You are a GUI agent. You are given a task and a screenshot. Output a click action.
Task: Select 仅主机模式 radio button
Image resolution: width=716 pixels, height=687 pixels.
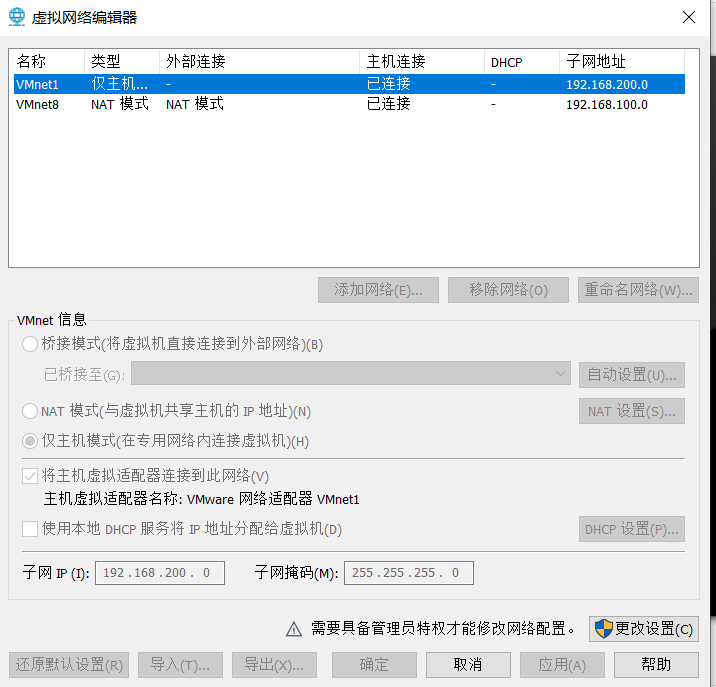[x=30, y=441]
